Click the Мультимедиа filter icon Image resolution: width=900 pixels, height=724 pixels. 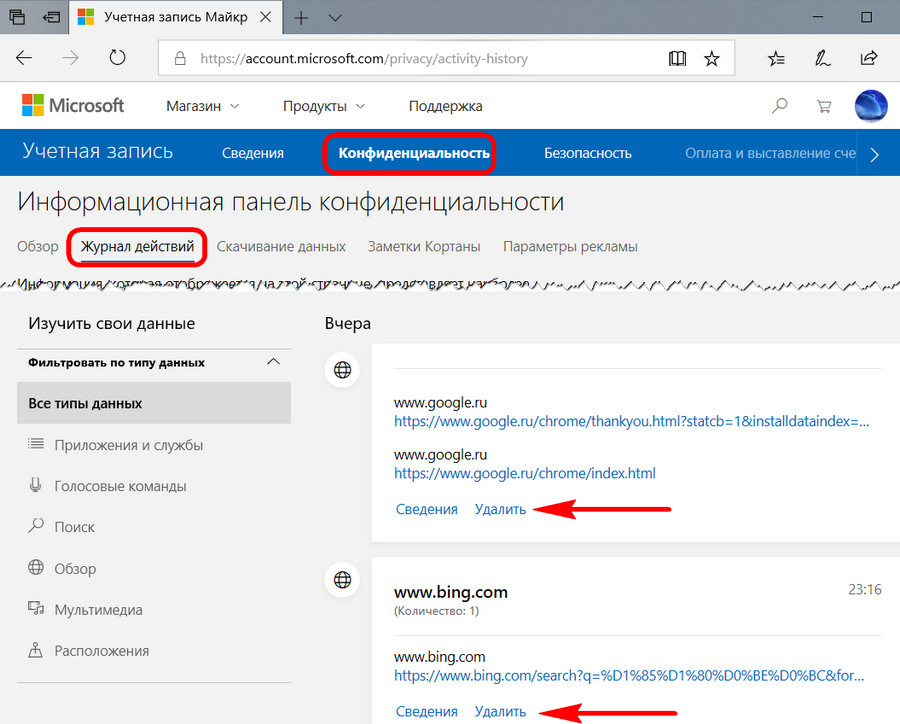tap(36, 608)
